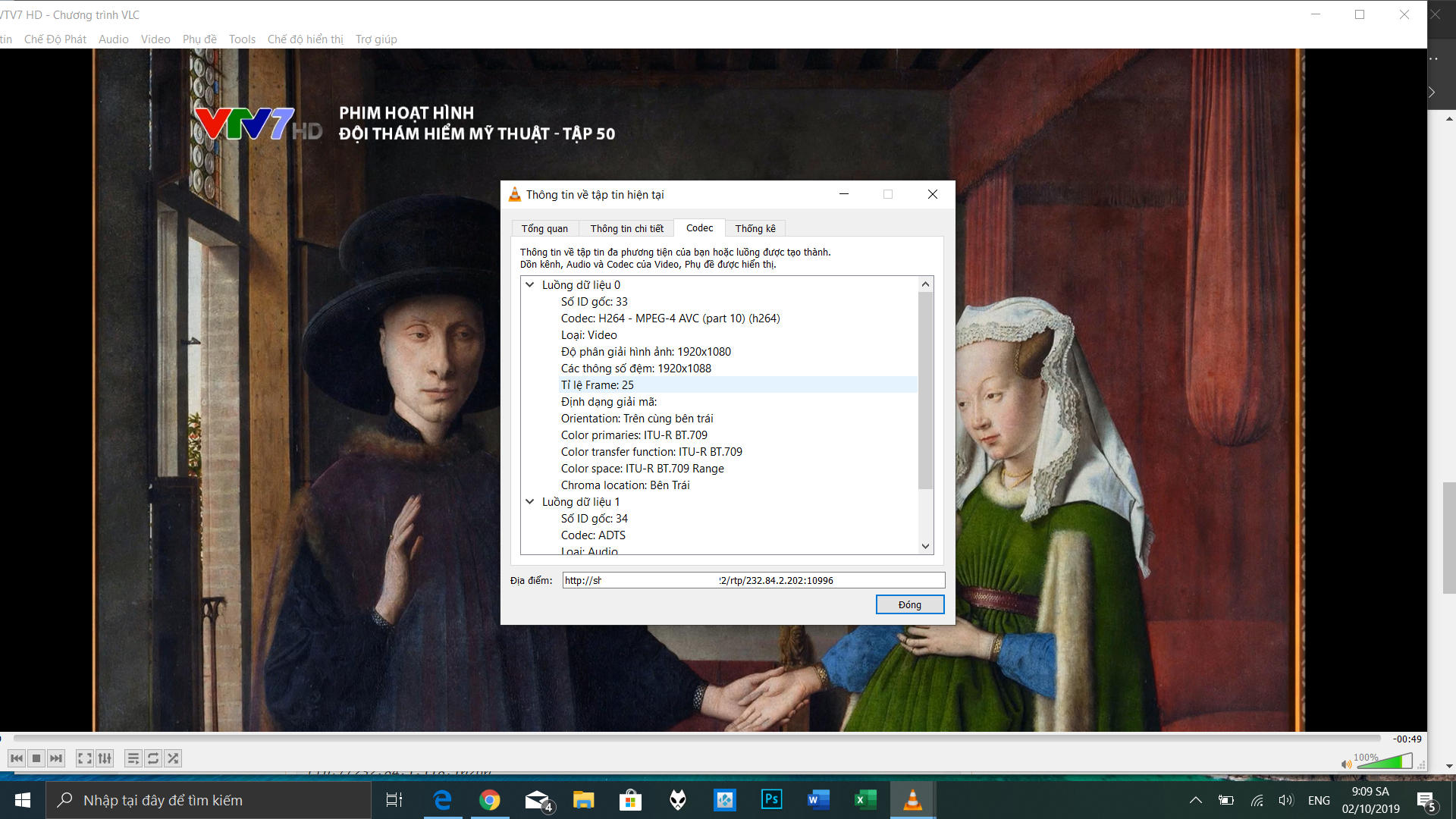Show the playlist panel
Screen dimensions: 1456x819
tap(133, 758)
